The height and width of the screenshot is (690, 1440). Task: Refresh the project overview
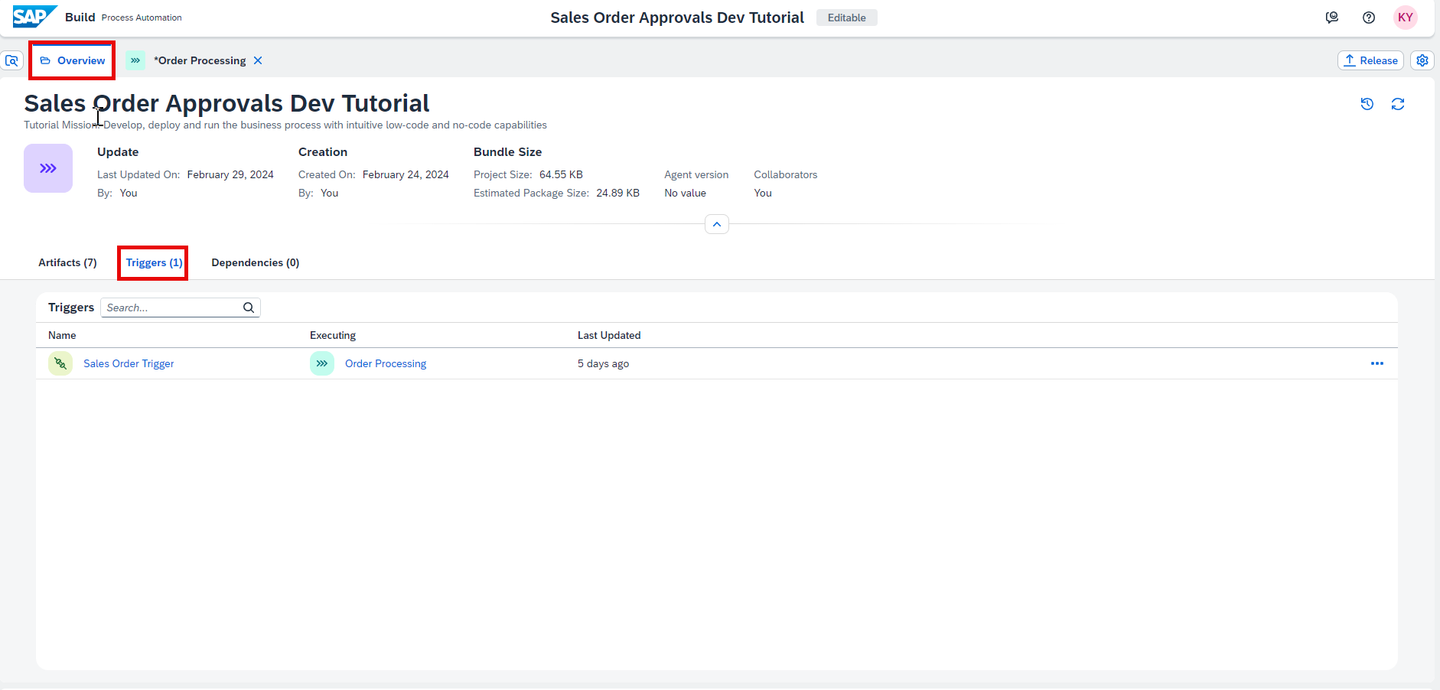tap(1398, 104)
